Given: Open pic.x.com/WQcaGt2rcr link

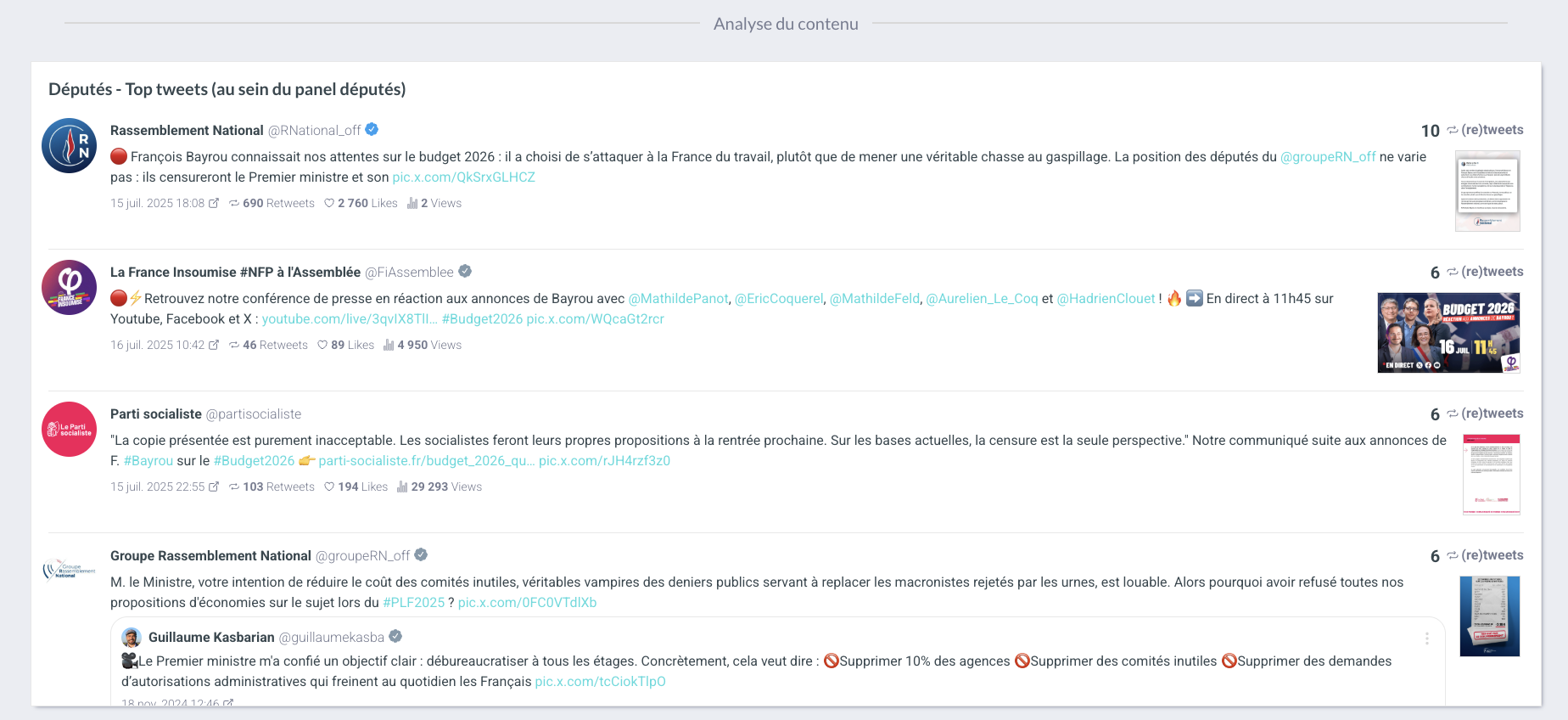Looking at the screenshot, I should pos(595,319).
